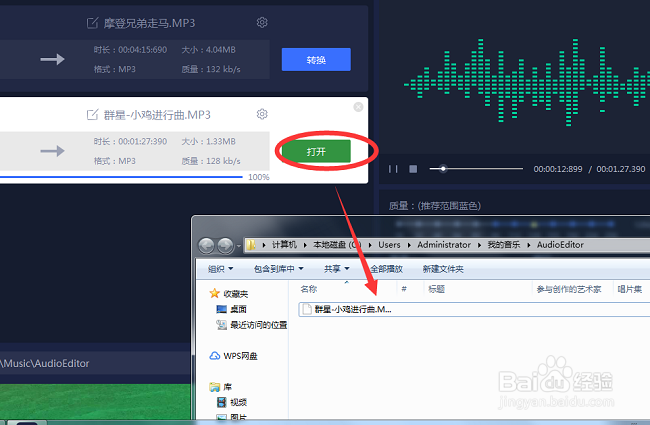Image resolution: width=650 pixels, height=425 pixels.
Task: Click 我的音乐 in the address bar
Action: [x=504, y=245]
